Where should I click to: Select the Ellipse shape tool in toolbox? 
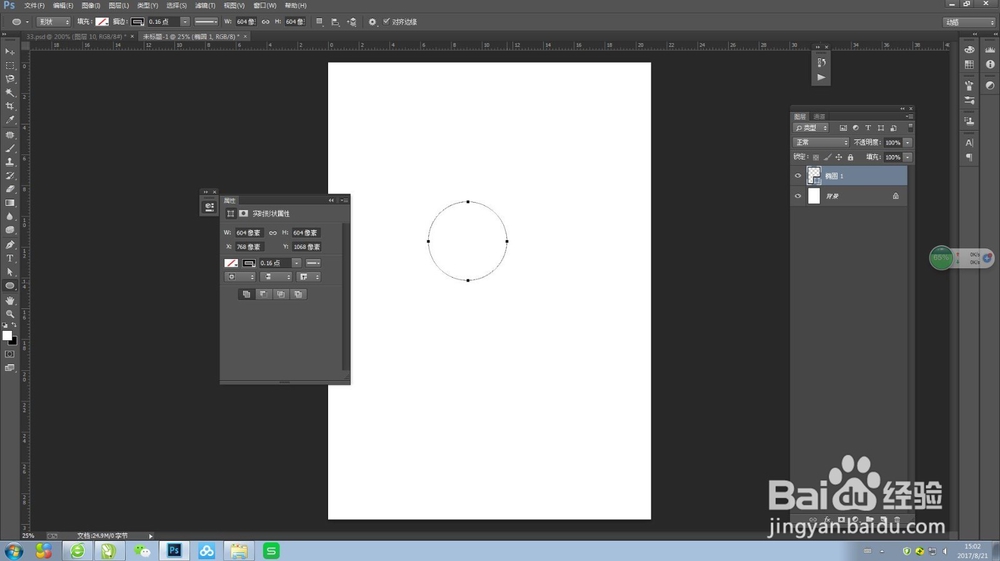(10, 286)
